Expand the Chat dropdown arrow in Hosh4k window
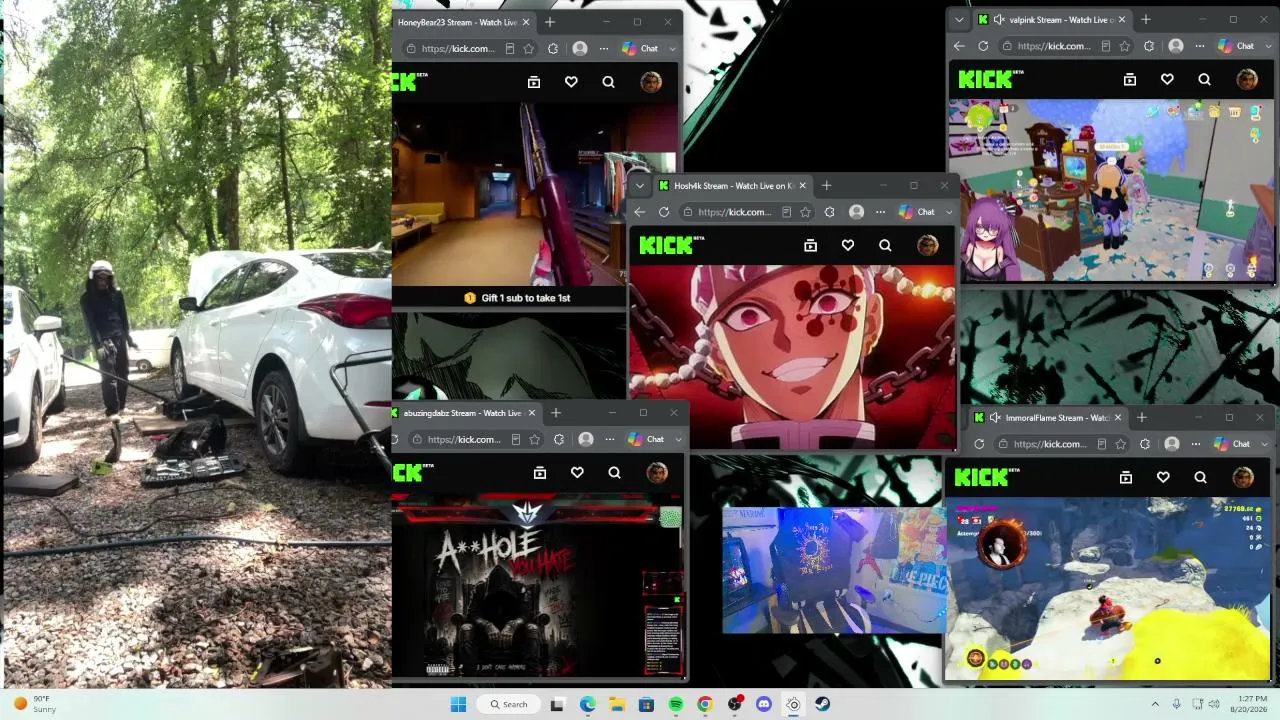 click(949, 212)
